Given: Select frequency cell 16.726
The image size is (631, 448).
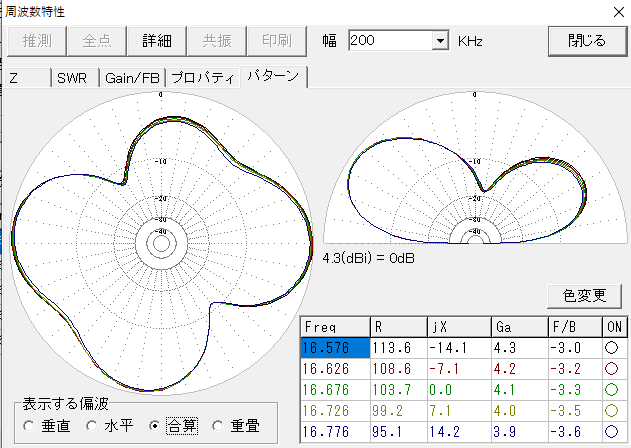Looking at the screenshot, I should coord(335,411).
